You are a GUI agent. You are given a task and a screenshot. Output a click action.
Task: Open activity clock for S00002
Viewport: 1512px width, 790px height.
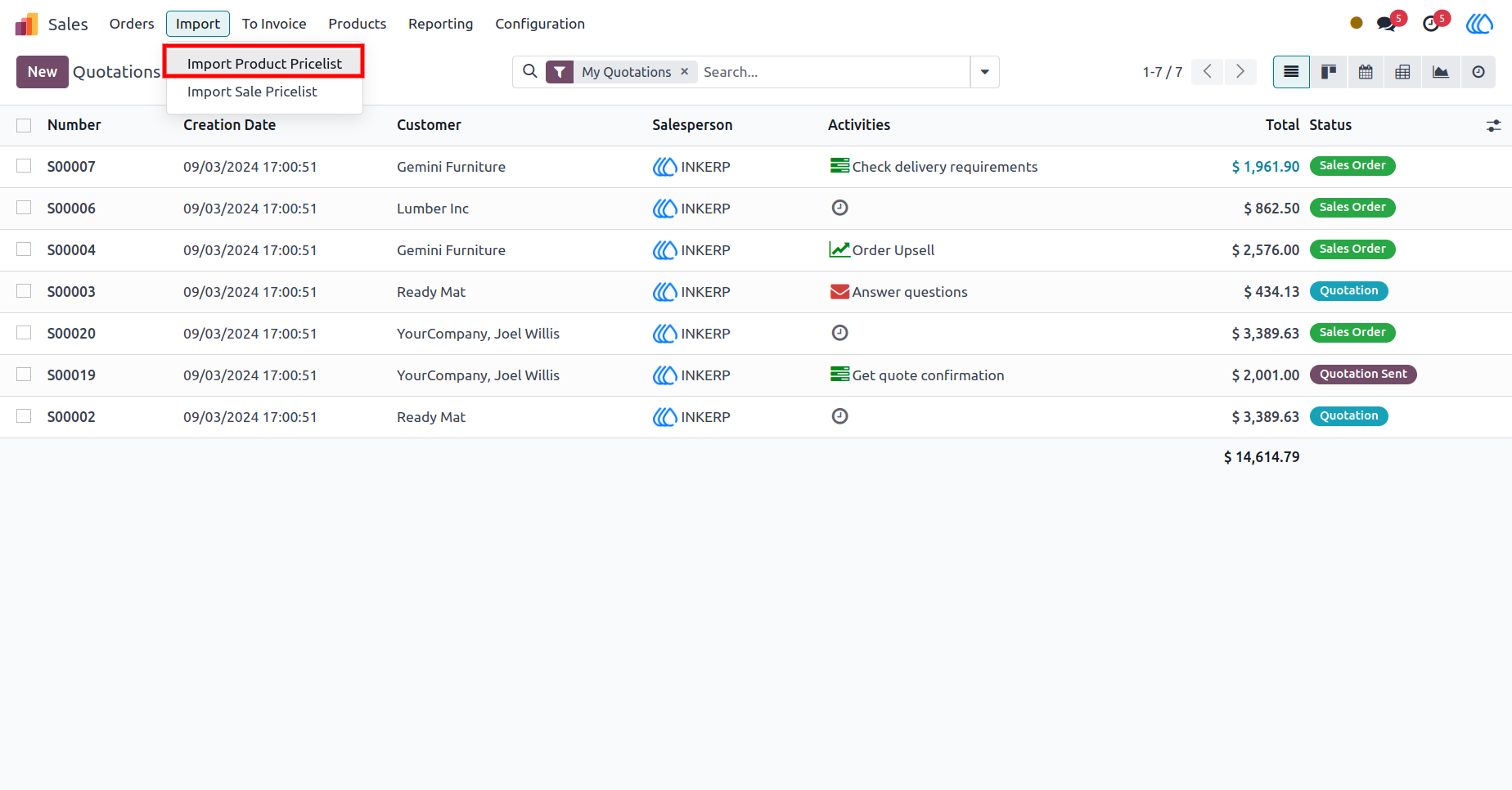pos(839,416)
